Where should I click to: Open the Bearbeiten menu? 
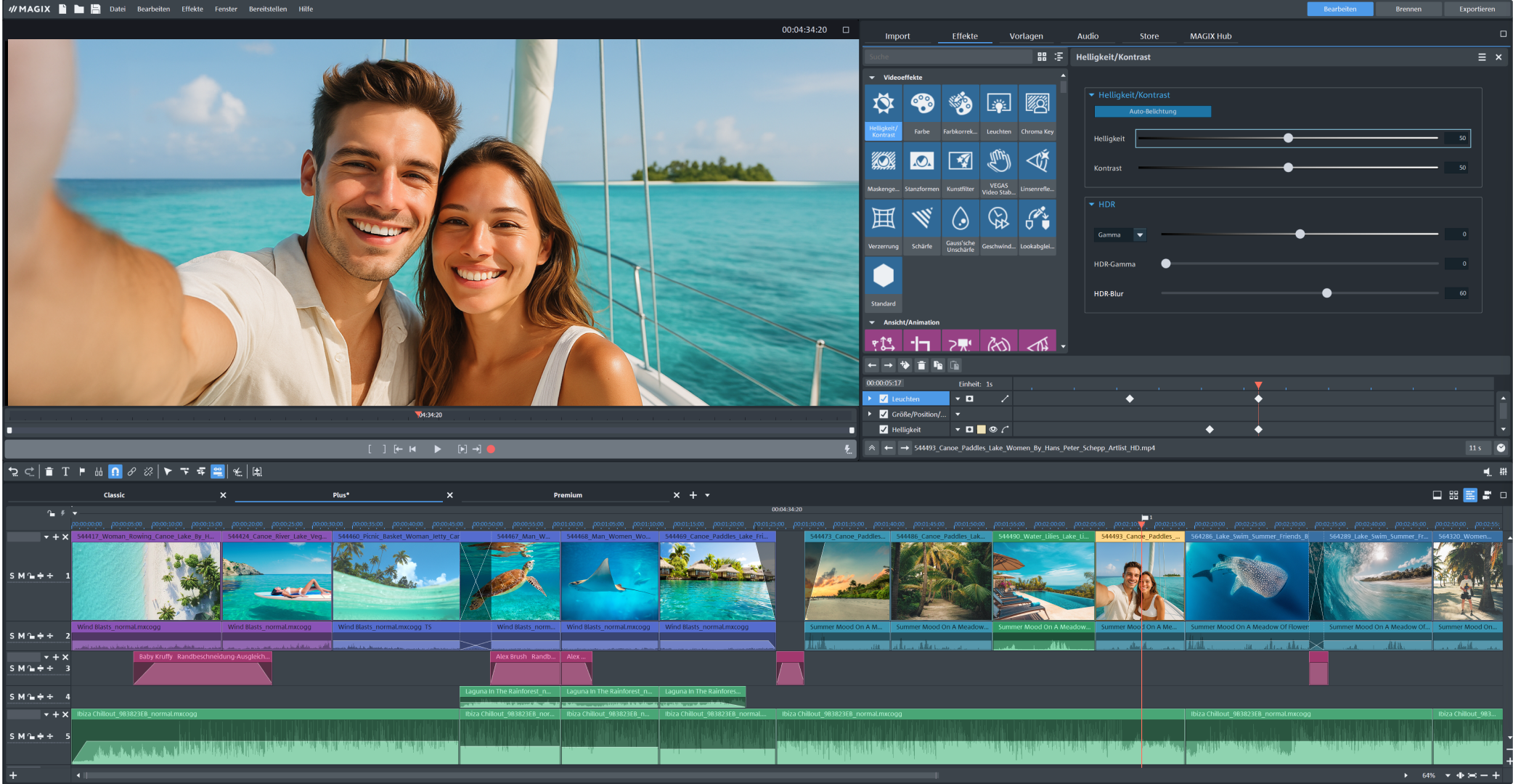pos(152,9)
